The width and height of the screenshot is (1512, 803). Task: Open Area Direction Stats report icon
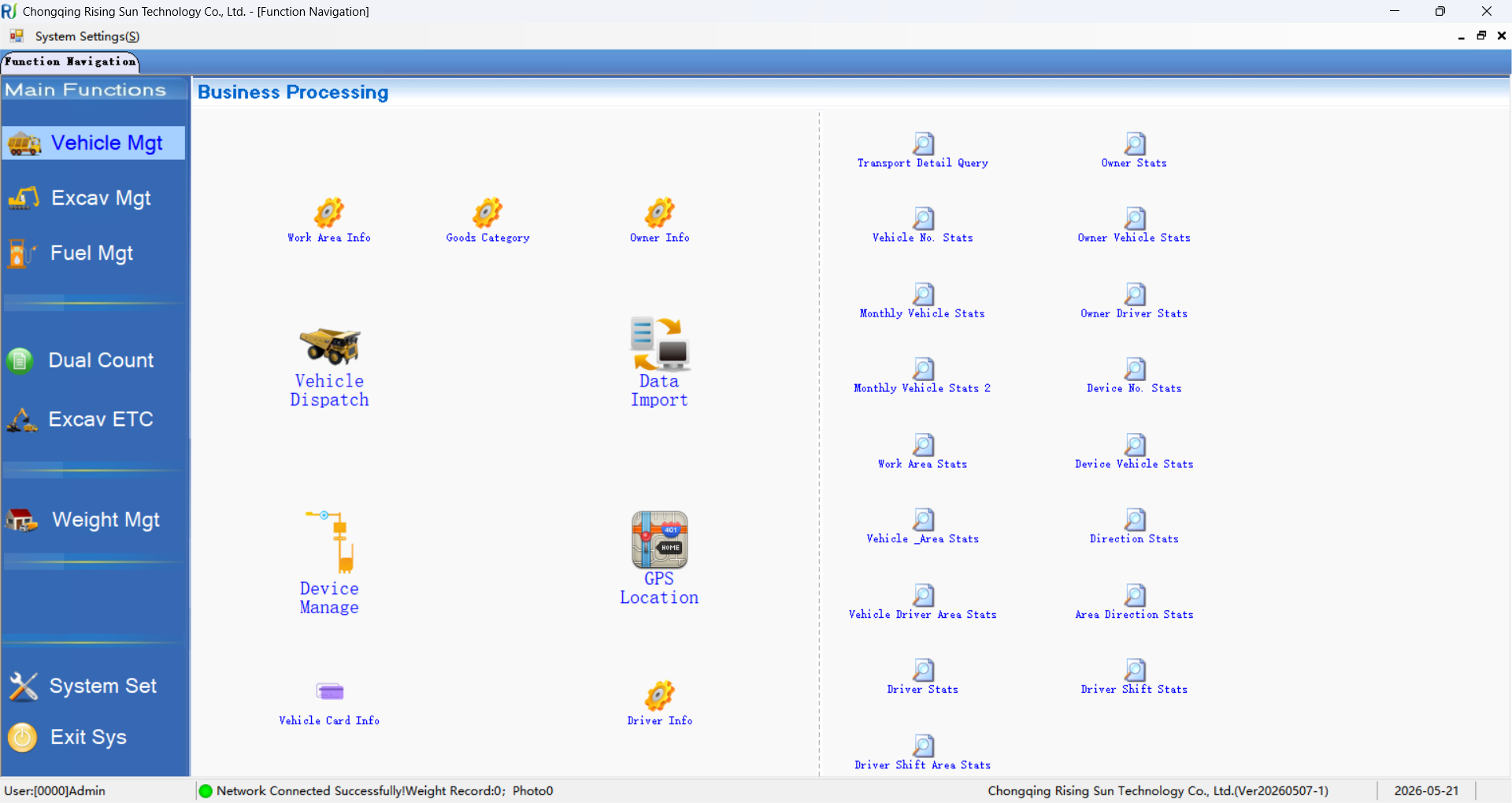pyautogui.click(x=1135, y=595)
